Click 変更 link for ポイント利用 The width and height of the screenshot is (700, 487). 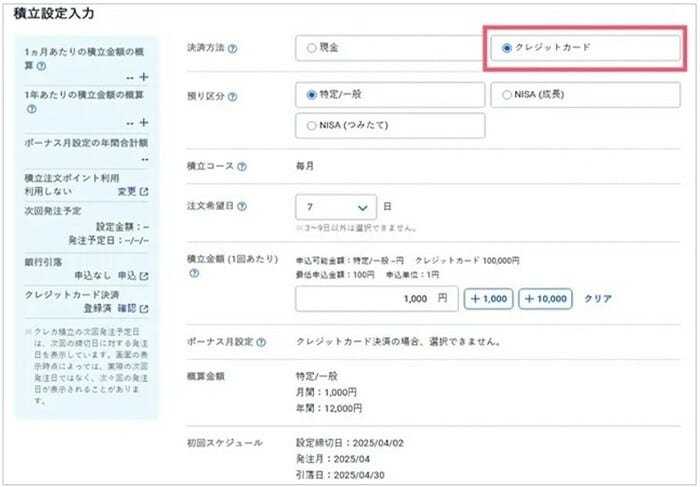pyautogui.click(x=127, y=191)
